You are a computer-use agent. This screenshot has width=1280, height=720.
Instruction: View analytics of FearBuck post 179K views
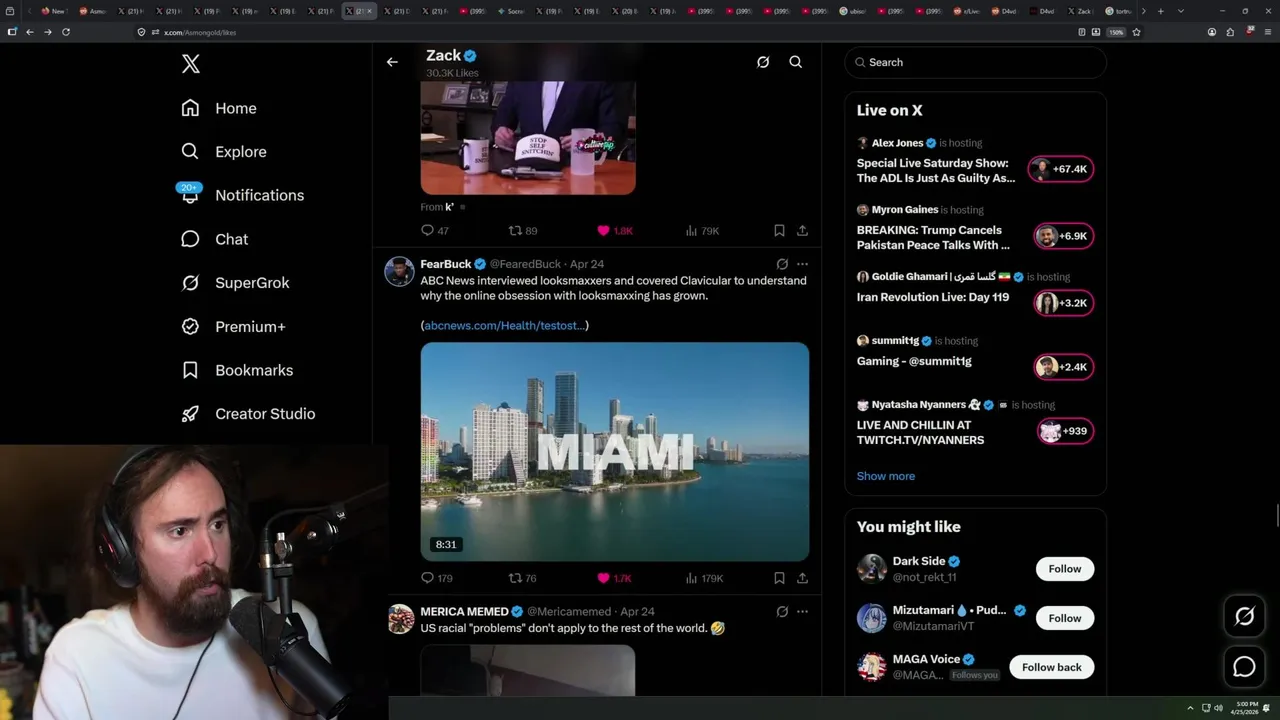(x=704, y=578)
